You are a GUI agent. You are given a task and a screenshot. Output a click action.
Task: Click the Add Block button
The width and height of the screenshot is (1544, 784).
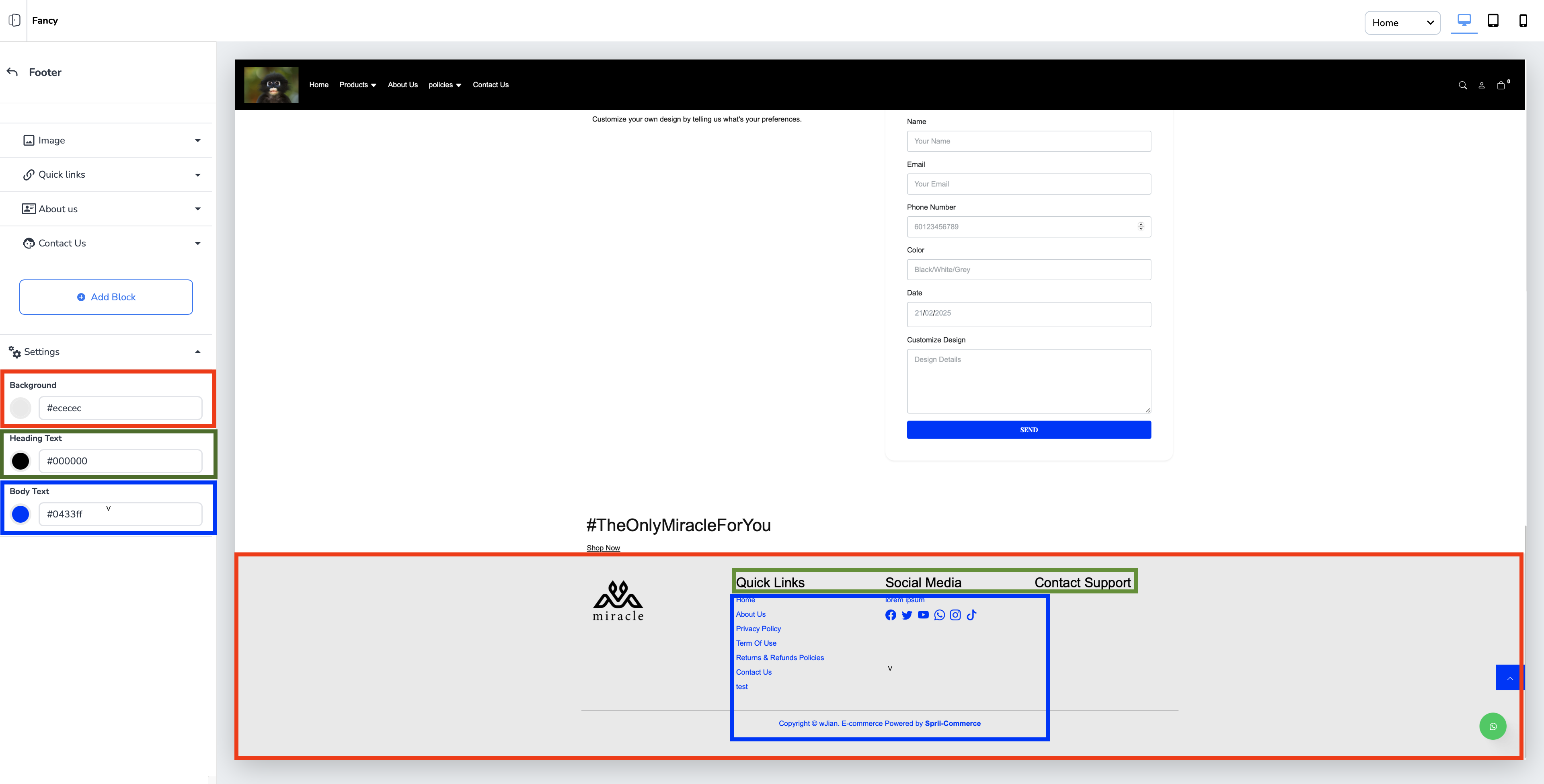[106, 297]
